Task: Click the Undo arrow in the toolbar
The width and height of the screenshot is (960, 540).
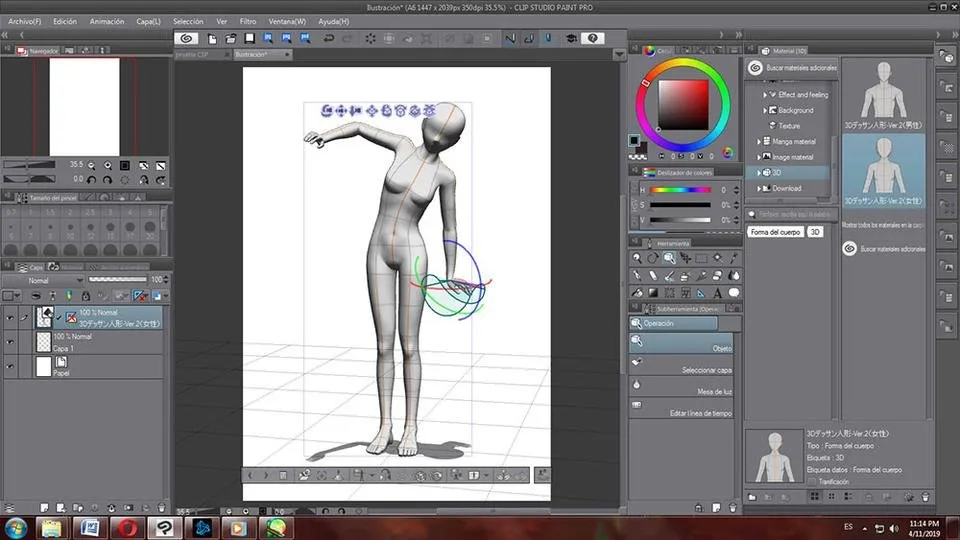Action: (x=329, y=38)
